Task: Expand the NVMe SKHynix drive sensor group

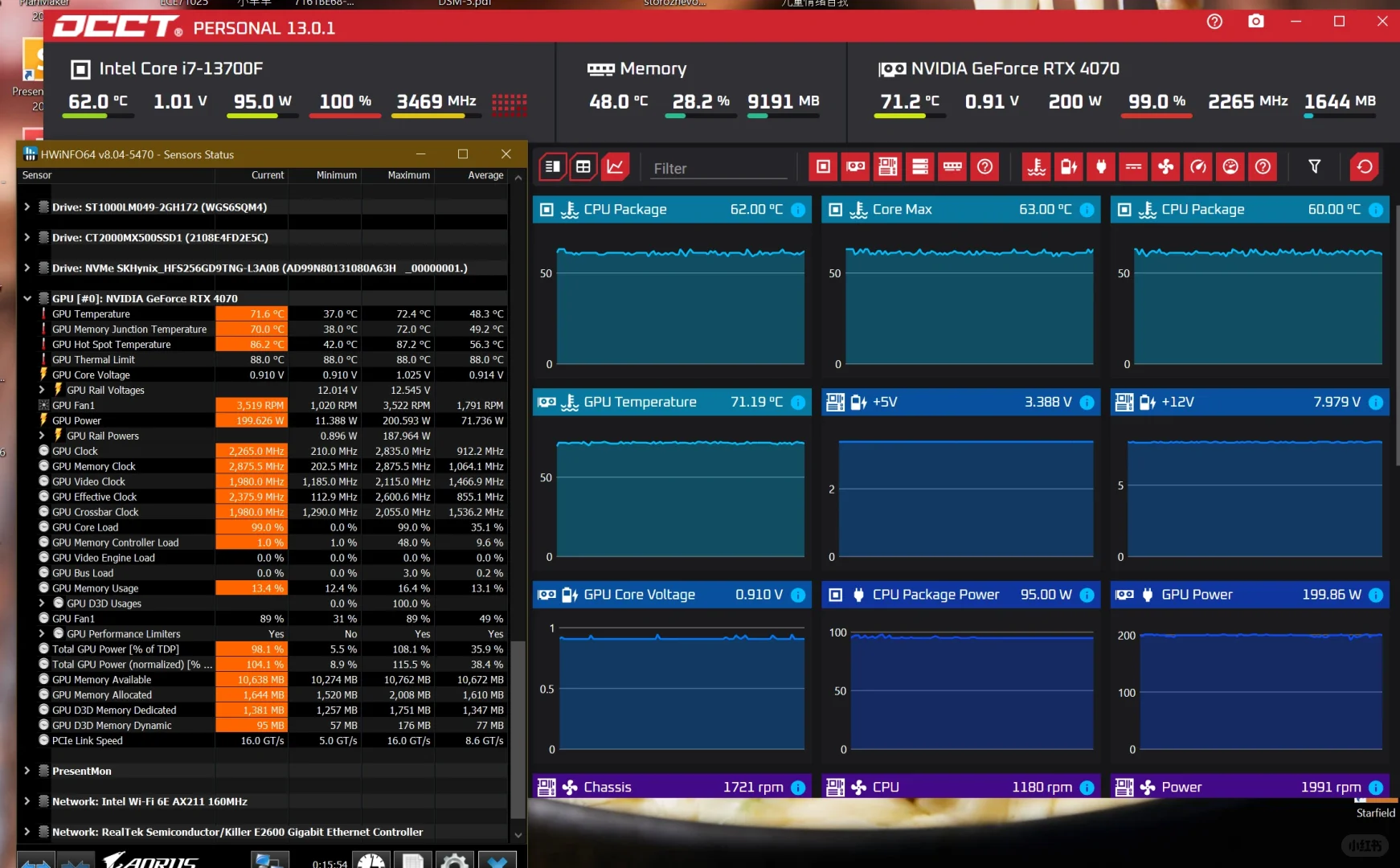Action: click(x=27, y=268)
